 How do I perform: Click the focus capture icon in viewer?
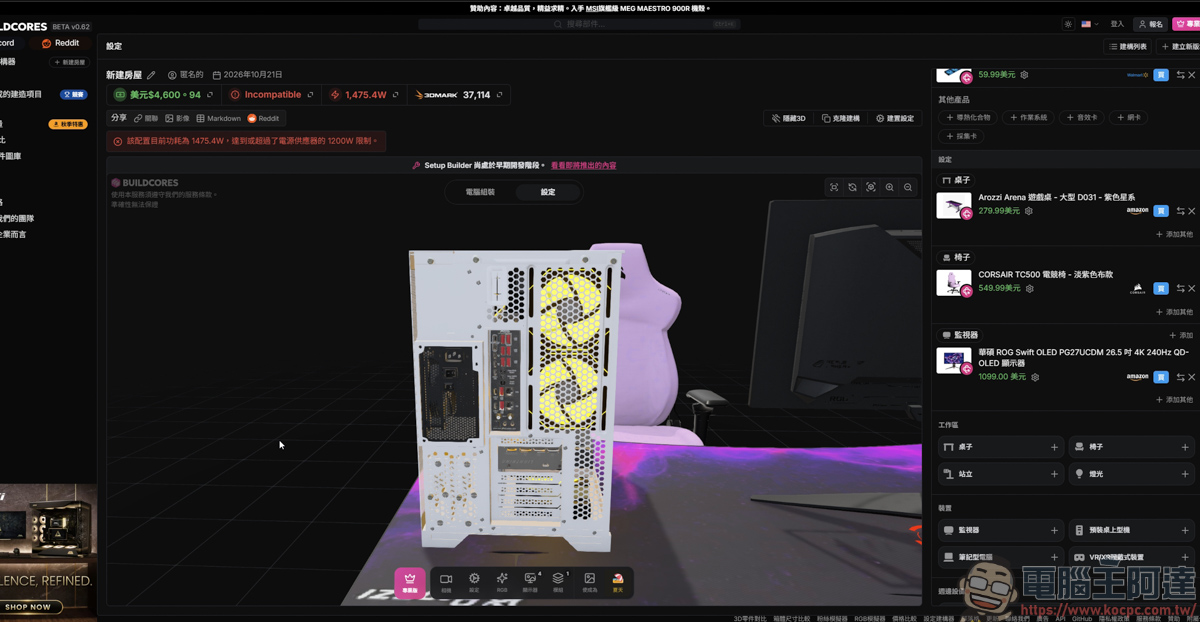pyautogui.click(x=871, y=187)
